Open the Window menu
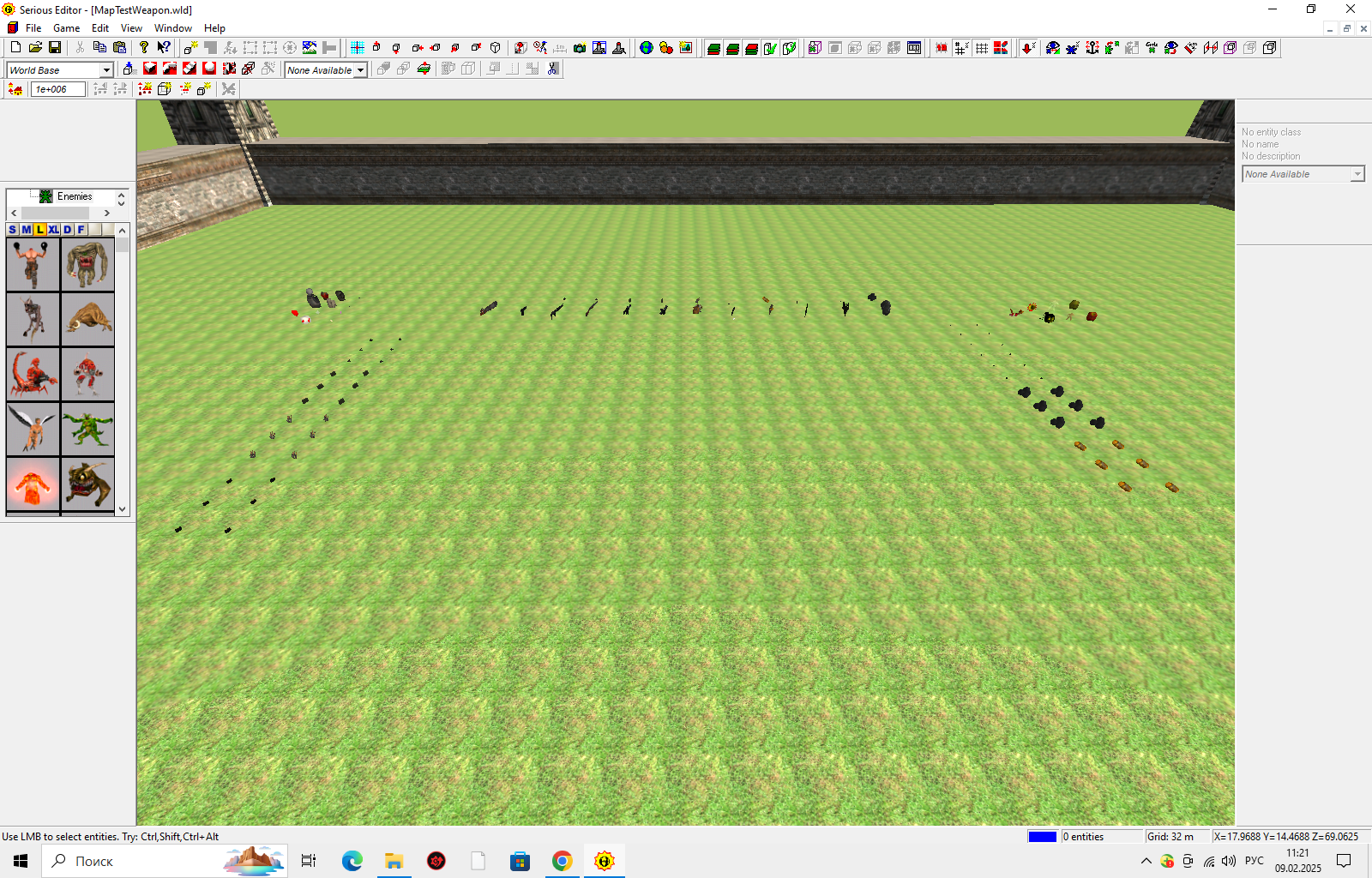Image resolution: width=1372 pixels, height=878 pixels. (172, 28)
